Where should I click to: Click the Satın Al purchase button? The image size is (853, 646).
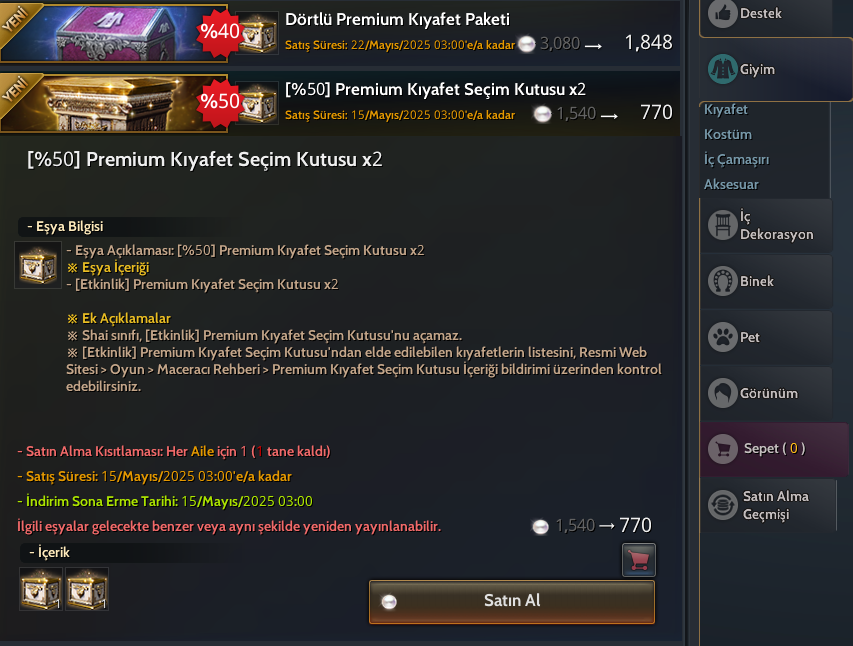[x=512, y=602]
